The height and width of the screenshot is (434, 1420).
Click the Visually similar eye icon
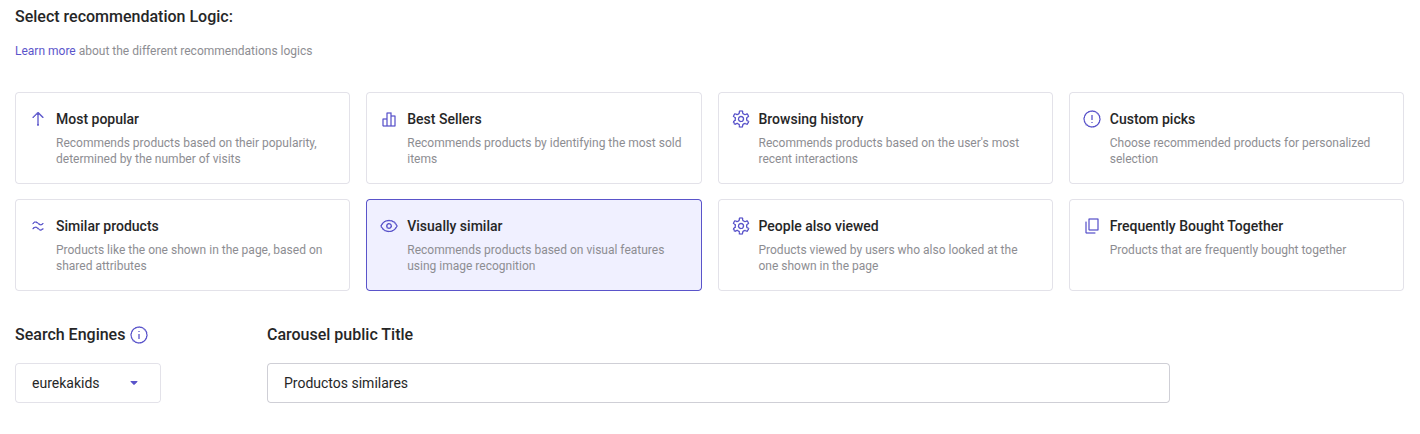[389, 226]
